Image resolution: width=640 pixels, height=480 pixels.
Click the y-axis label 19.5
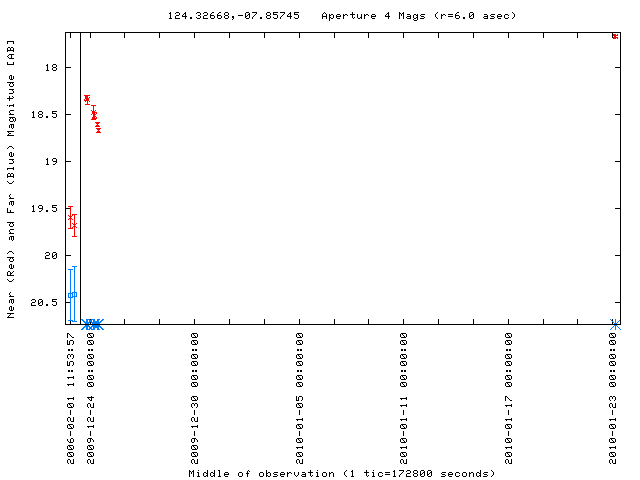pos(45,209)
